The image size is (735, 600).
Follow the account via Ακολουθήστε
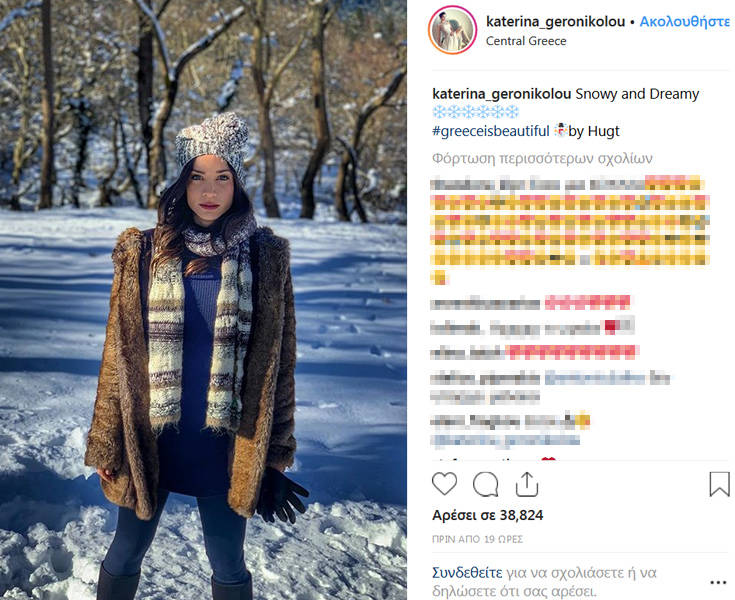684,22
